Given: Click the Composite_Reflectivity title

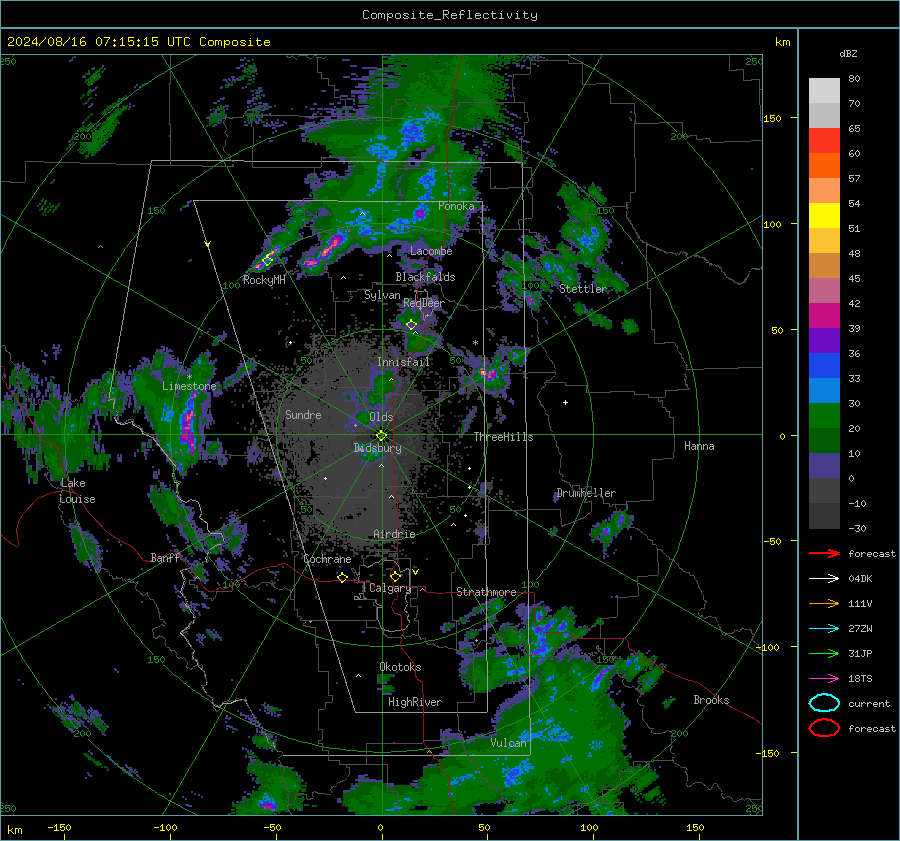Looking at the screenshot, I should tap(450, 15).
